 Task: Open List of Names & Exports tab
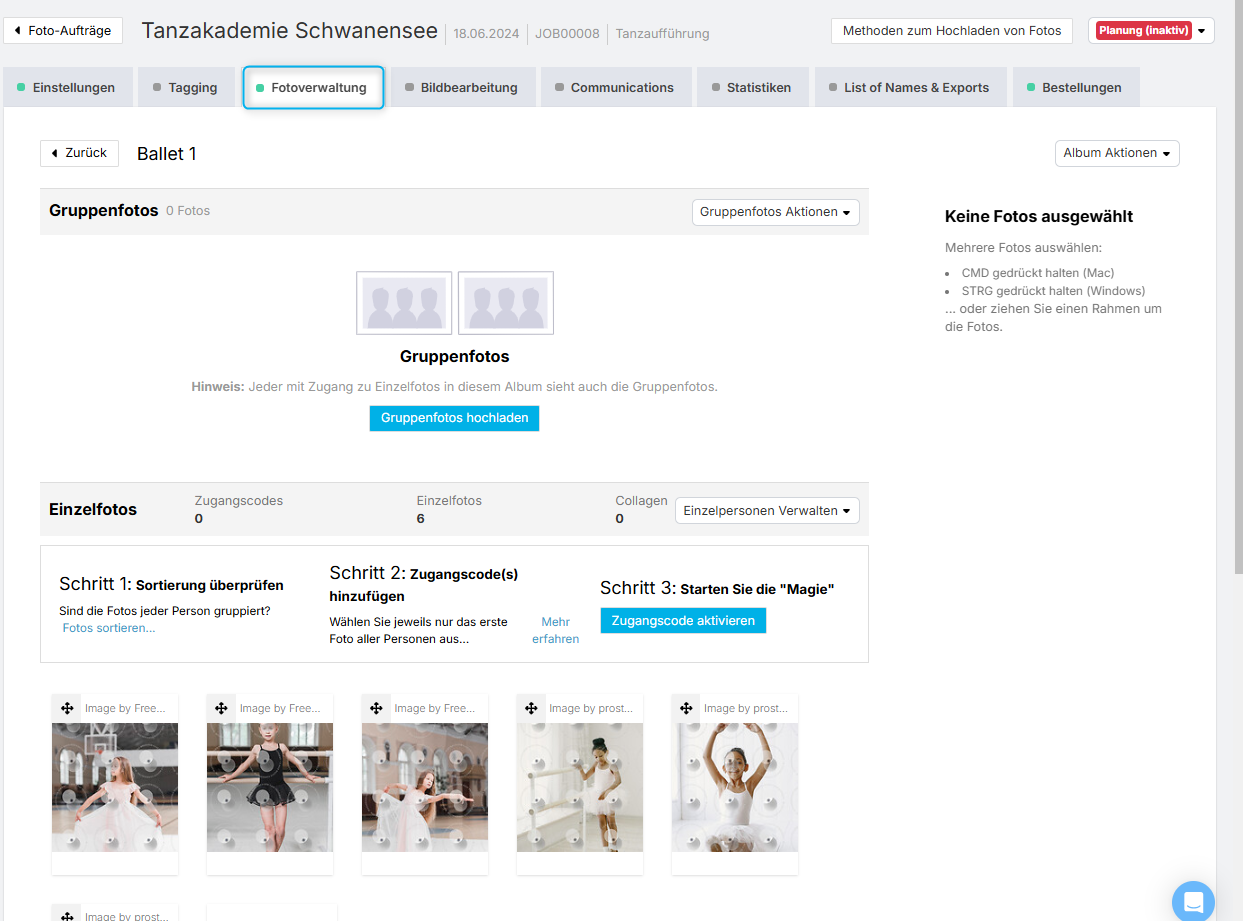pos(911,87)
